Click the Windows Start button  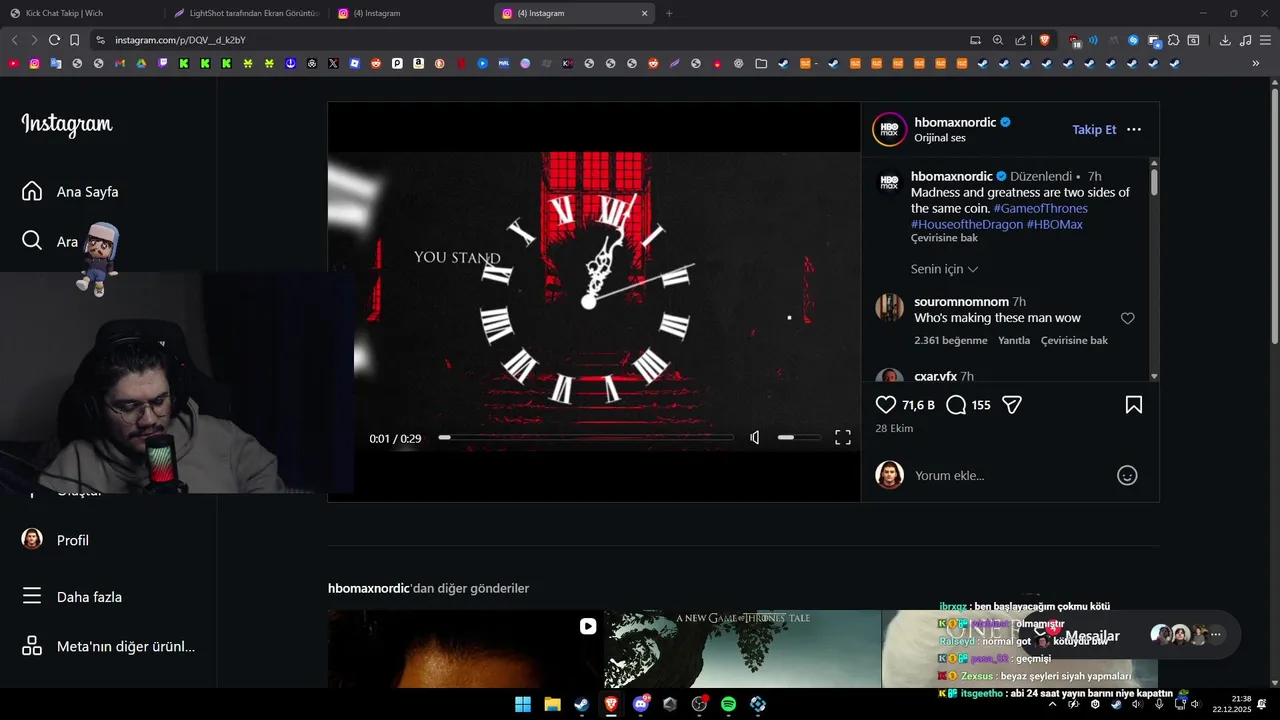pos(523,704)
